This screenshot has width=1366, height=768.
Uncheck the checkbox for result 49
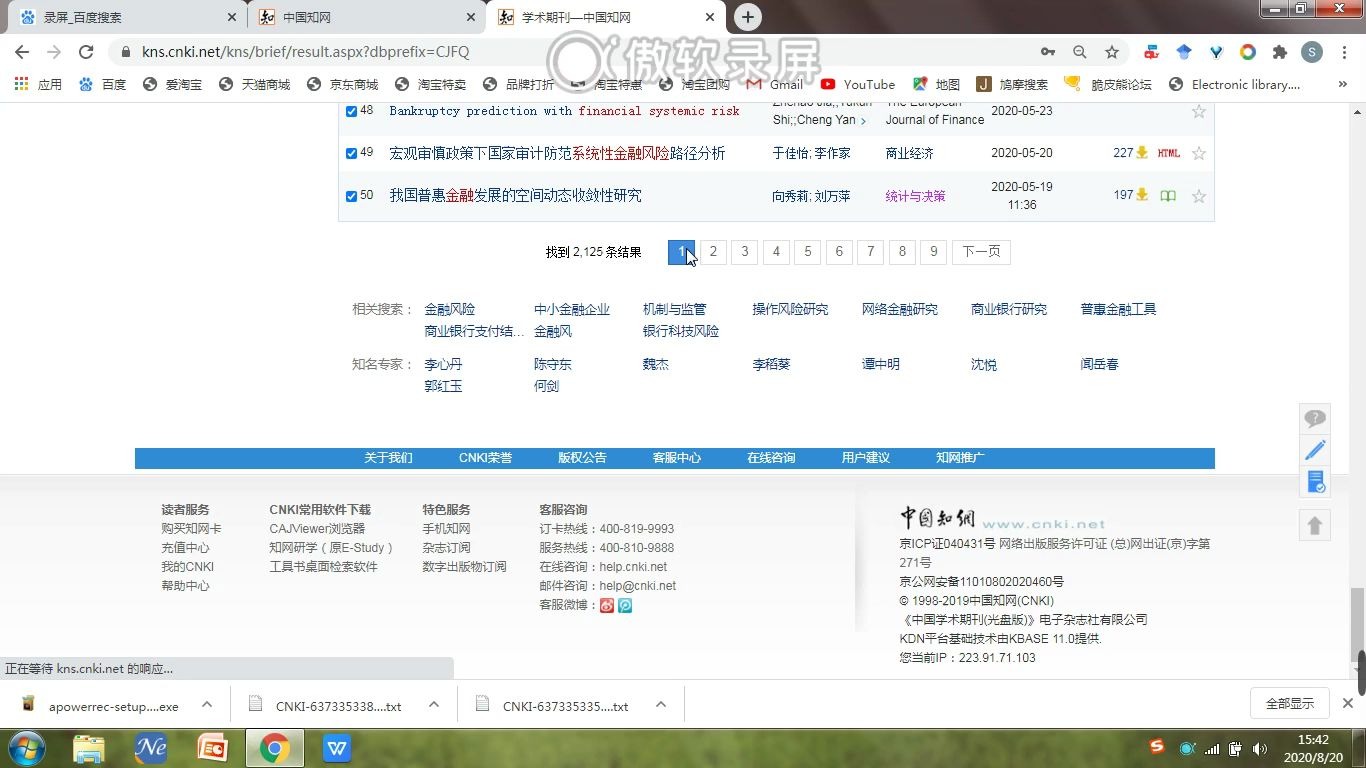pos(351,153)
